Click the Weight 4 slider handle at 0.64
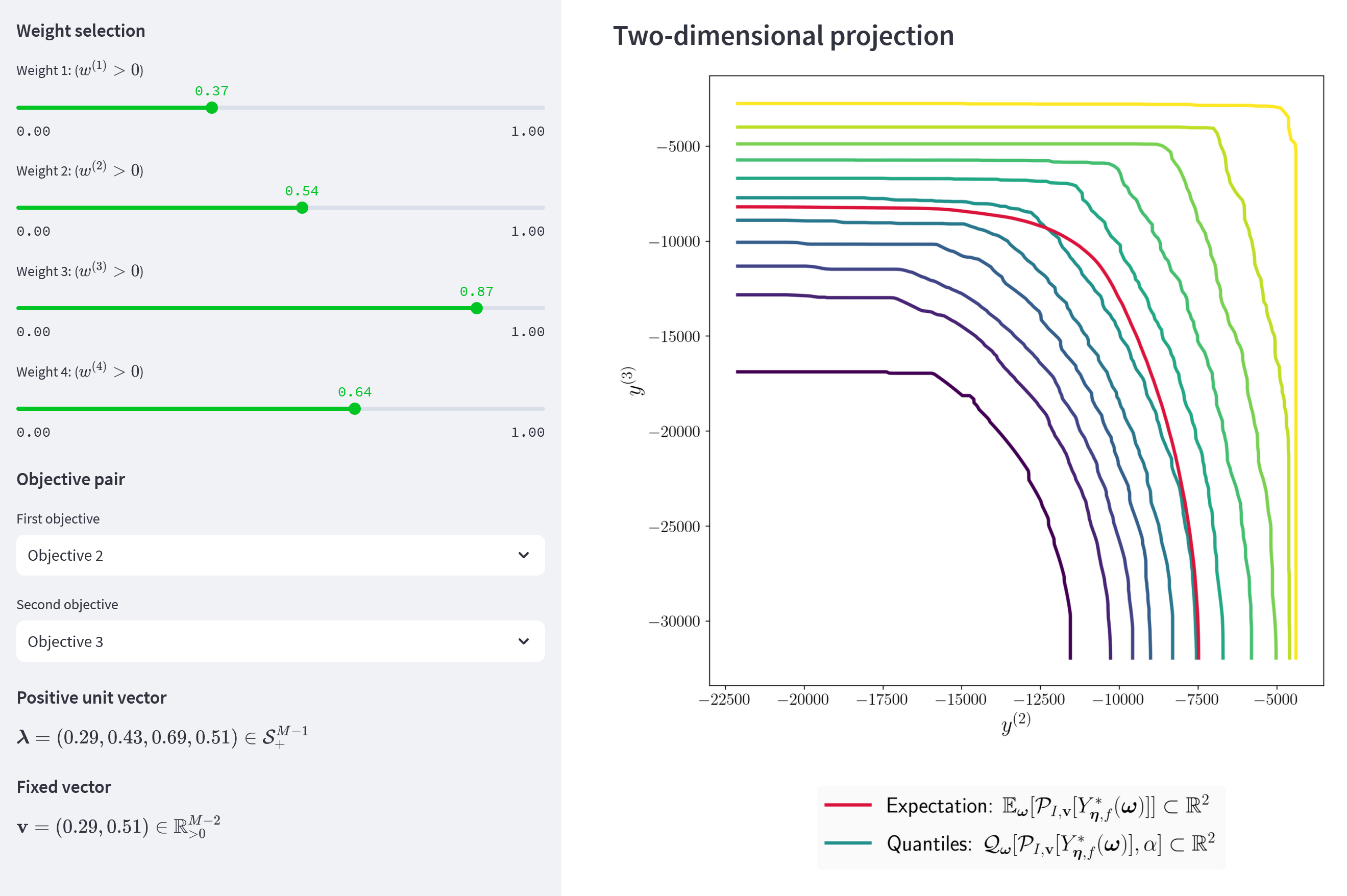Screen dimensions: 1347x896 [x=354, y=409]
